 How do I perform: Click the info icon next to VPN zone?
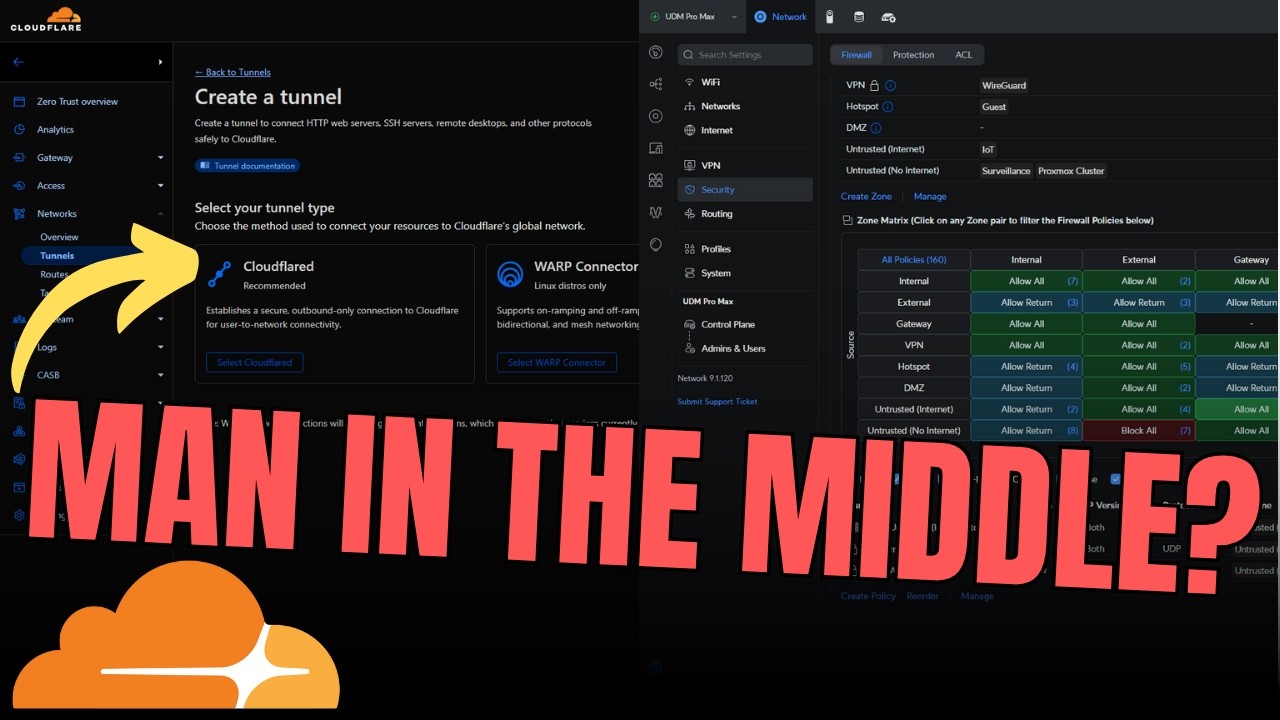(890, 86)
